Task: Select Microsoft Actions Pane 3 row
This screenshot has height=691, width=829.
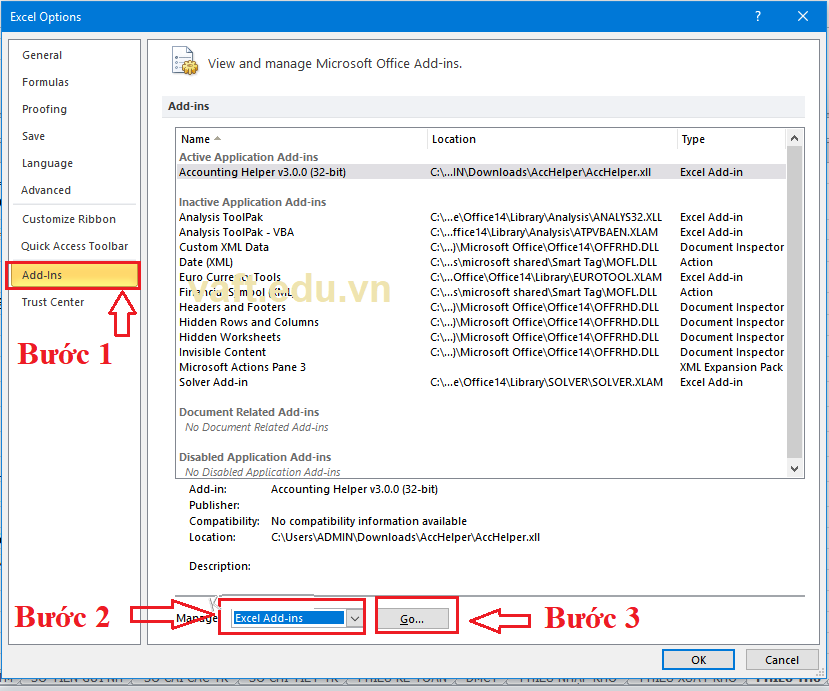Action: tap(481, 367)
